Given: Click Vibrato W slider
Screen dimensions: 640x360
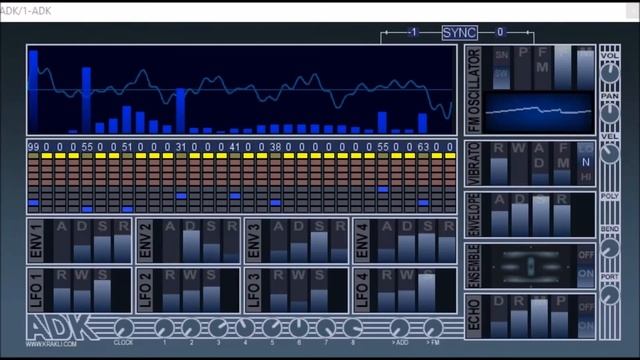Looking at the screenshot, I should (519, 164).
